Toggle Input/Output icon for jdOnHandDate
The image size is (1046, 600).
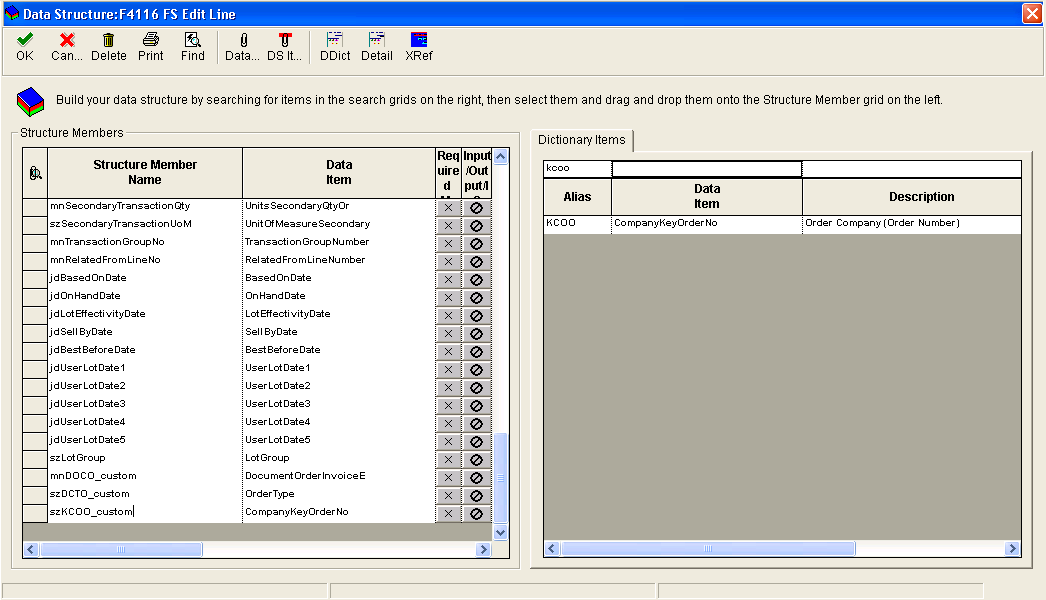pyautogui.click(x=476, y=298)
